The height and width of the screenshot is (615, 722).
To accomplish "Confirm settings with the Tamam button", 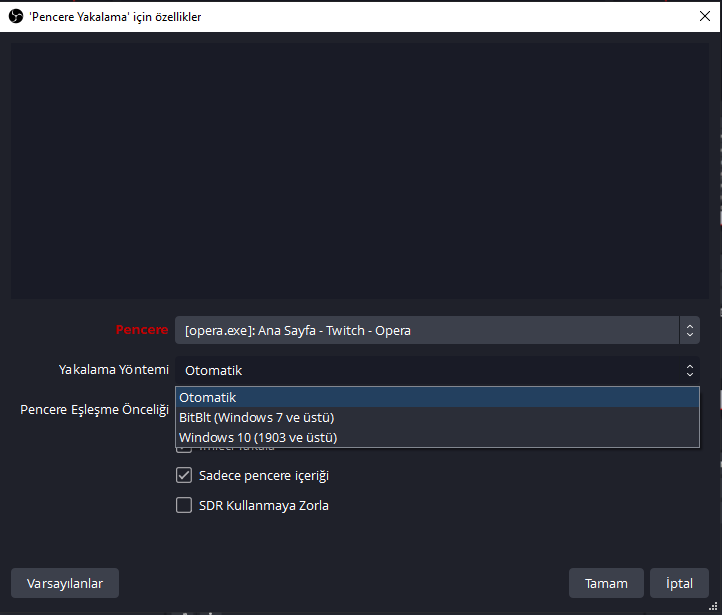I will pyautogui.click(x=606, y=583).
